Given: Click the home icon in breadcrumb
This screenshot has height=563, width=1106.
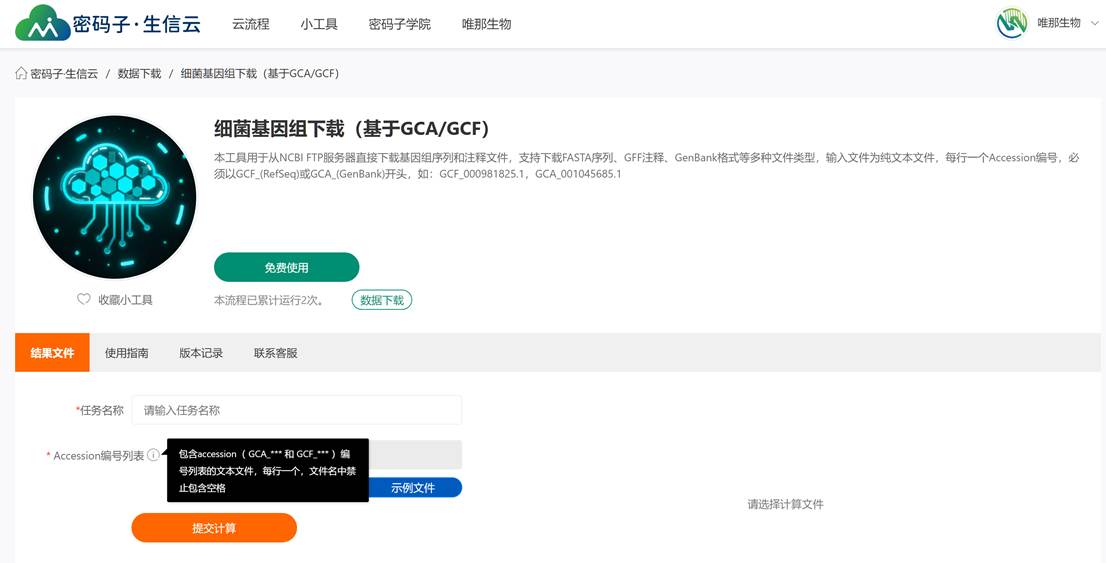Looking at the screenshot, I should 21,74.
